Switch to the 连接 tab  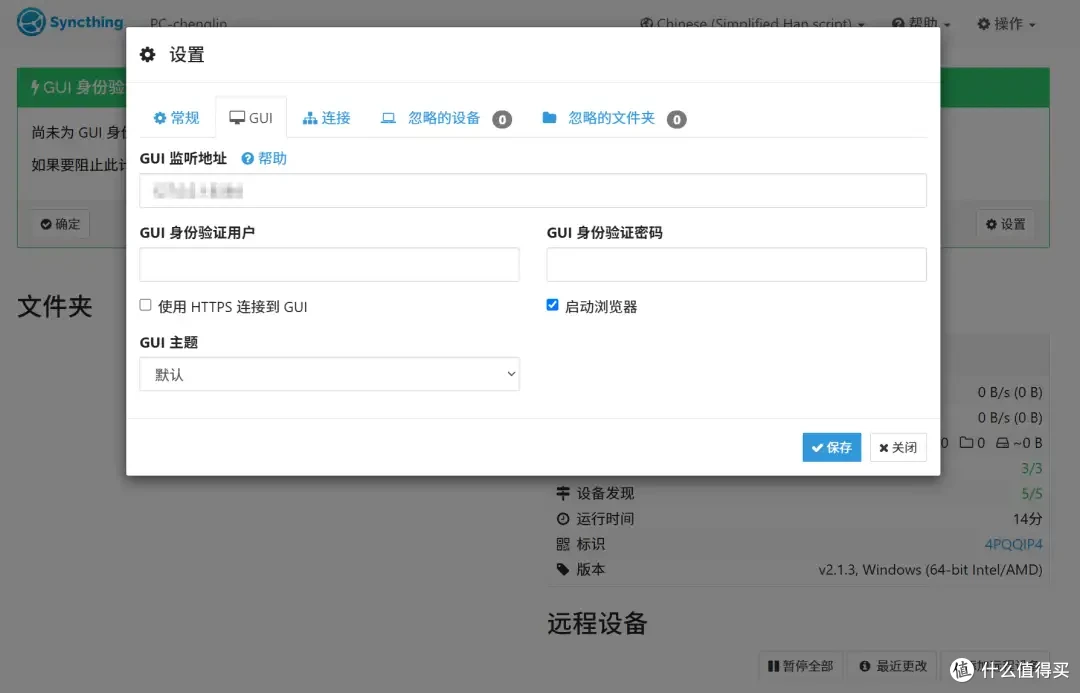326,118
